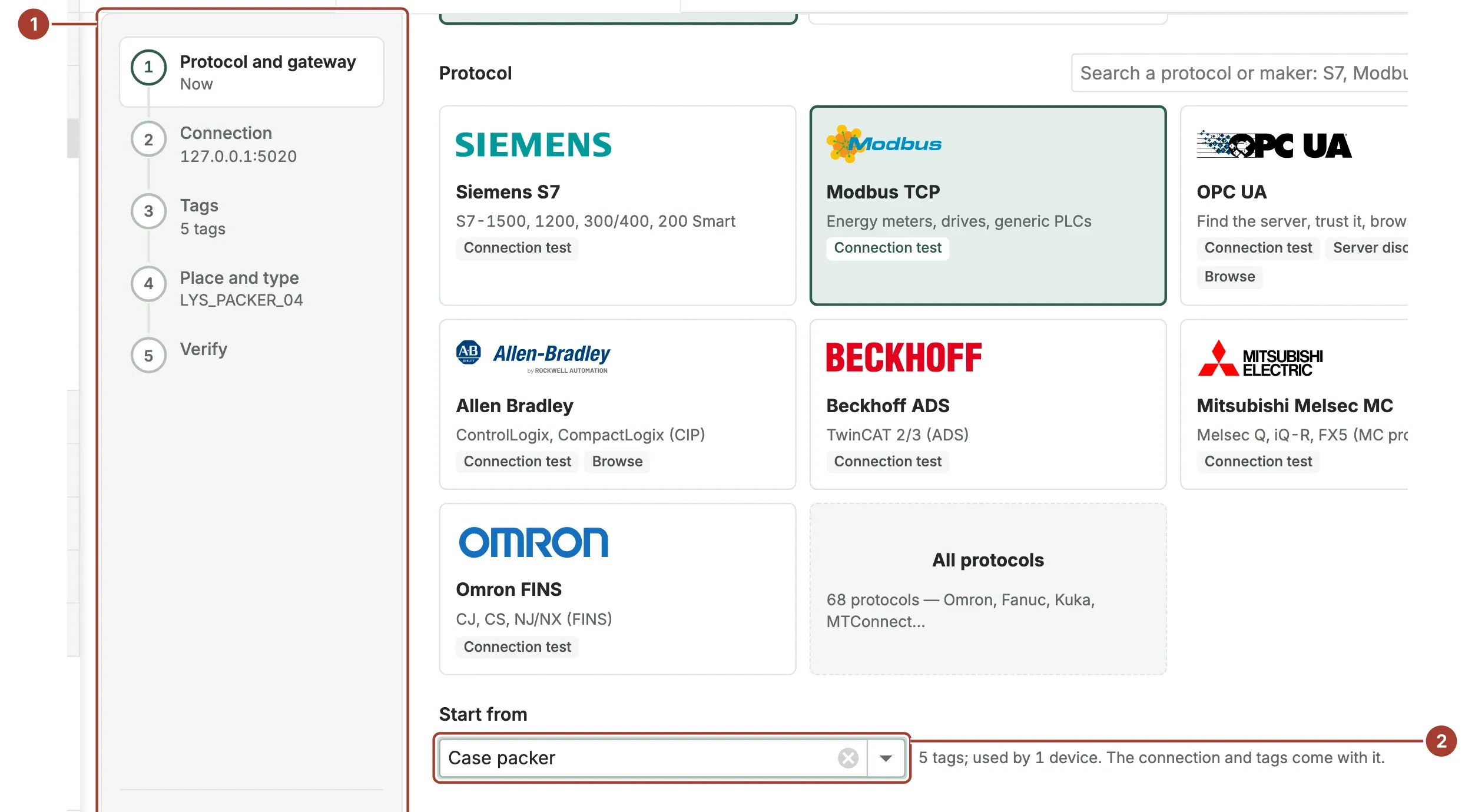Click Browse tag under OPC UA
The width and height of the screenshot is (1475, 812).
click(1229, 277)
